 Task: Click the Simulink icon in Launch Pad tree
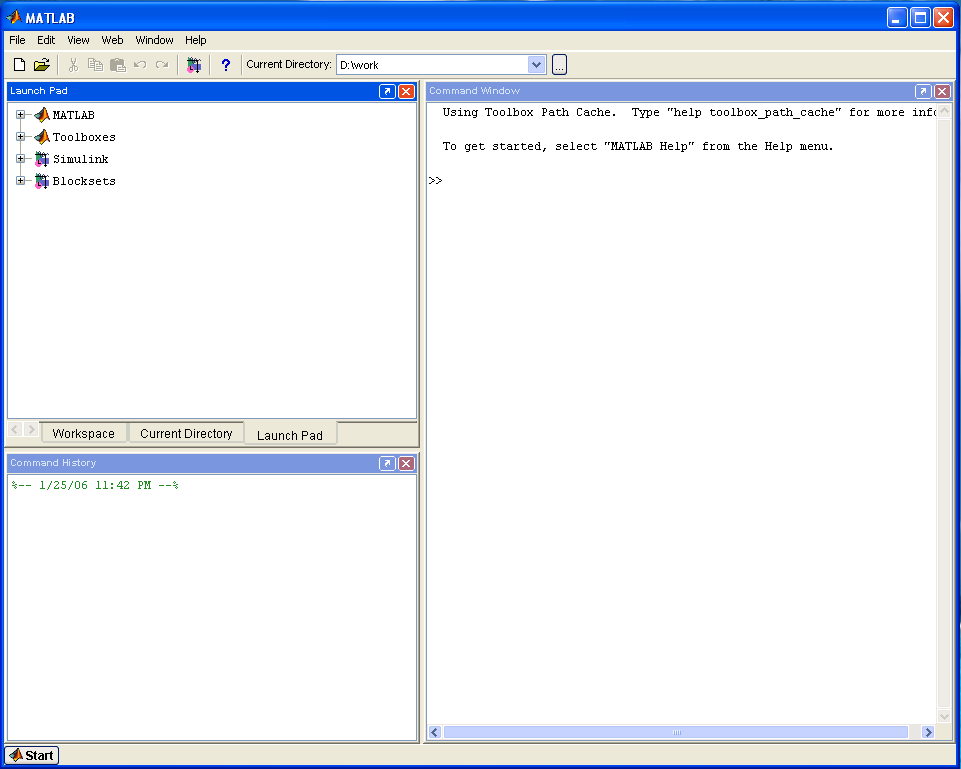[42, 159]
